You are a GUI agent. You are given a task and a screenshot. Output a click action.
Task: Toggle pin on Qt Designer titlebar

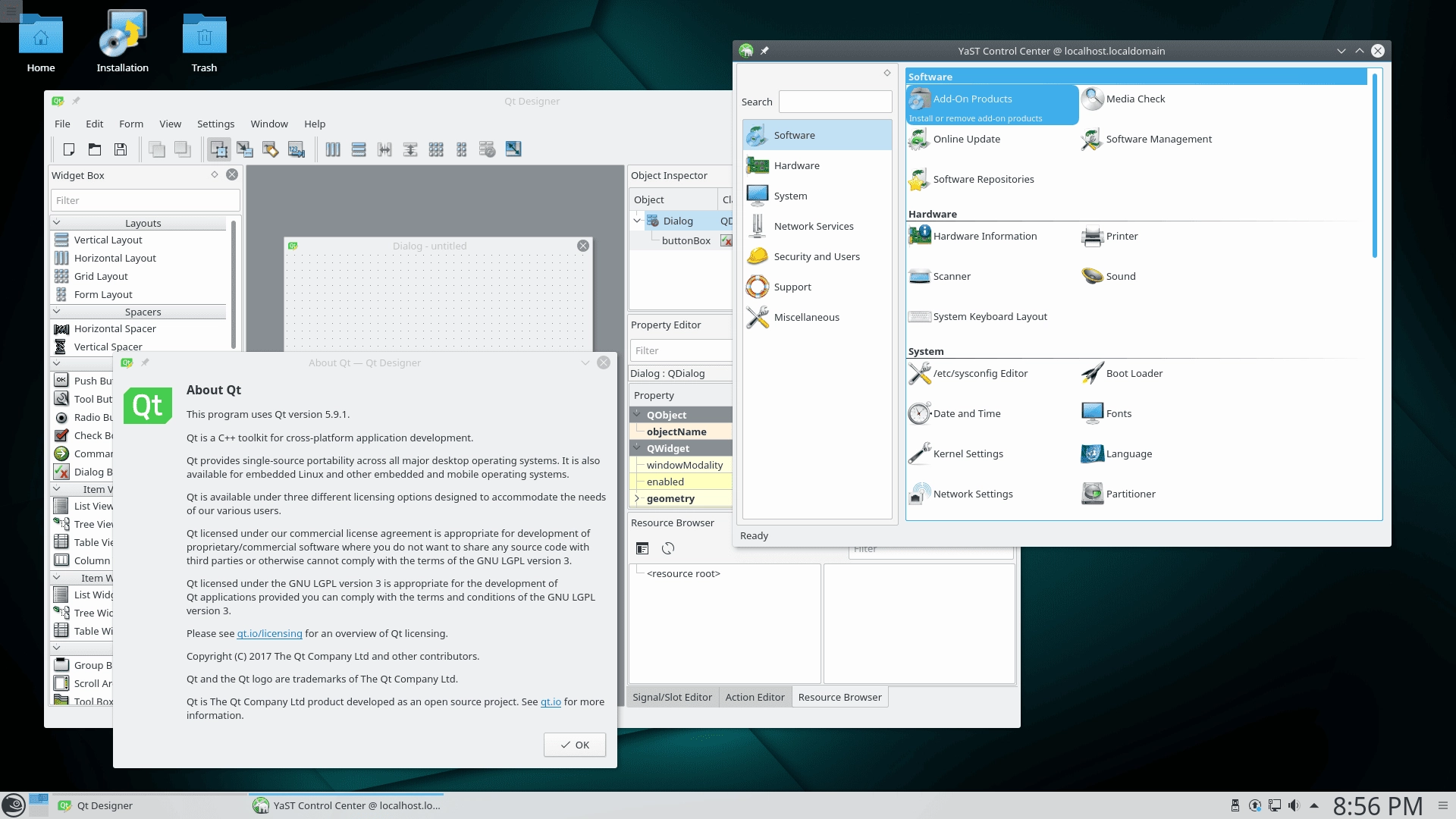click(76, 101)
